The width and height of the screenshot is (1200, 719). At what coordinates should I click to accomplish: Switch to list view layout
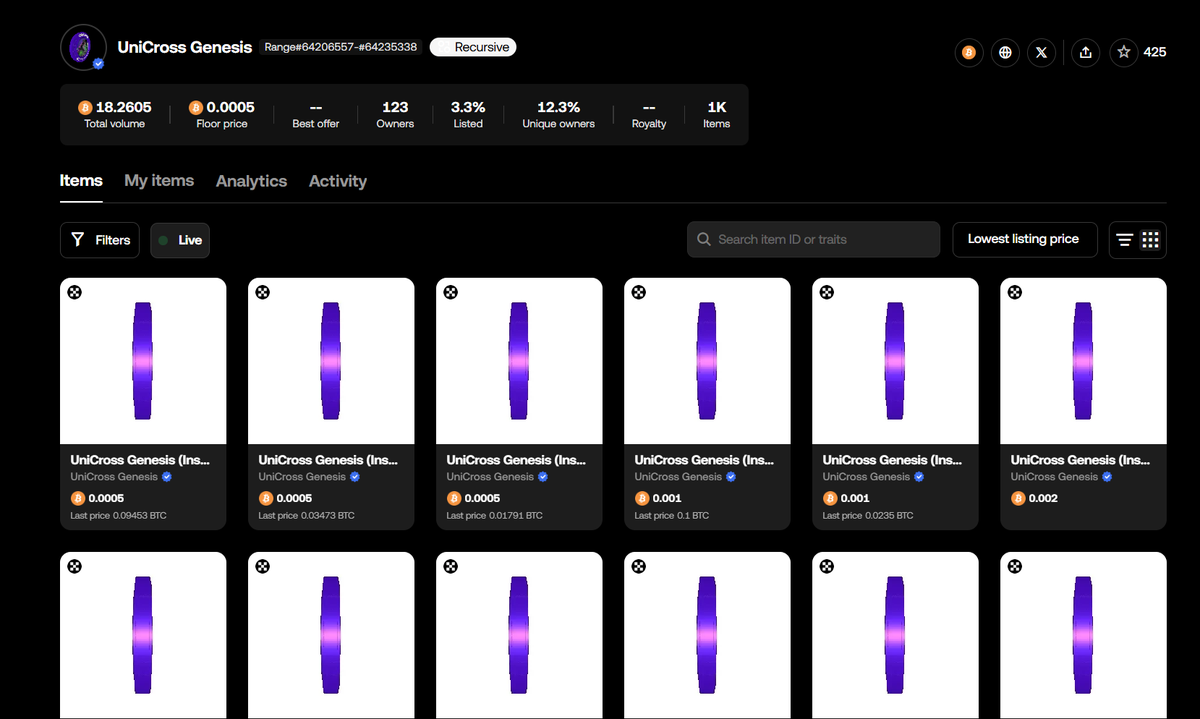[1125, 240]
